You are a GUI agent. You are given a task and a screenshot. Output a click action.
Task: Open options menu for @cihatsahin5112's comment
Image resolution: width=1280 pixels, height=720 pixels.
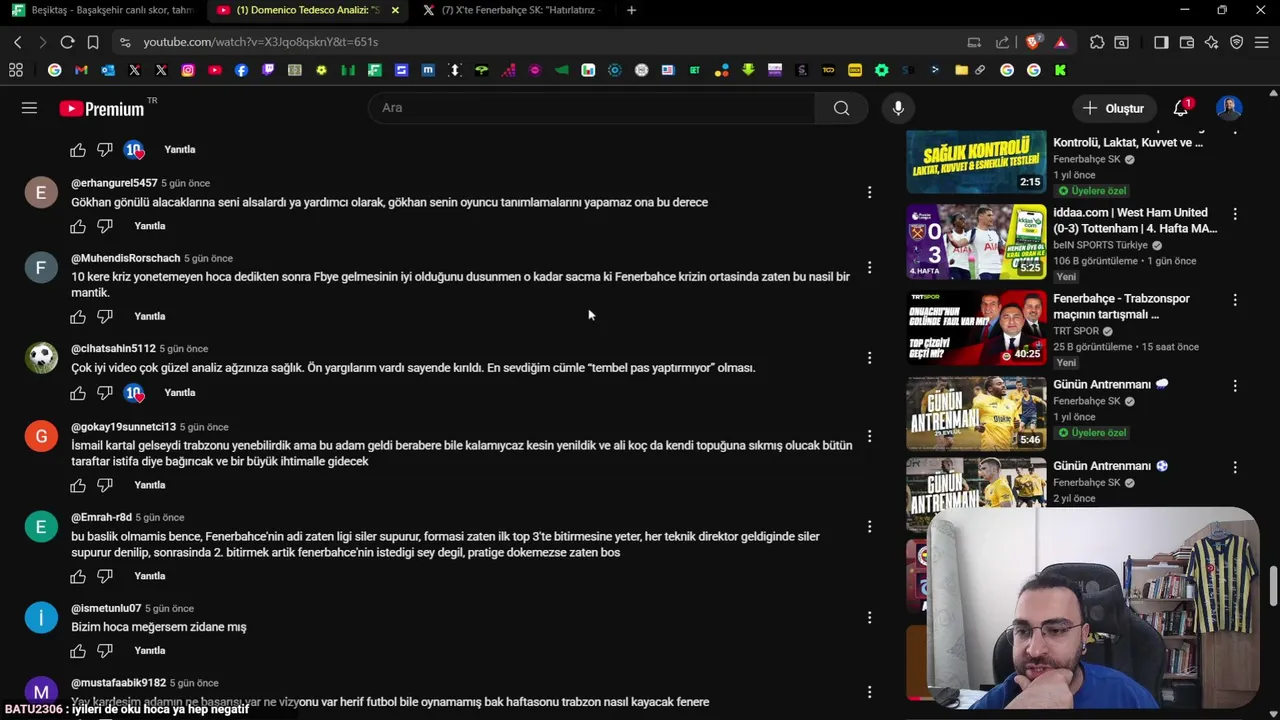(869, 358)
